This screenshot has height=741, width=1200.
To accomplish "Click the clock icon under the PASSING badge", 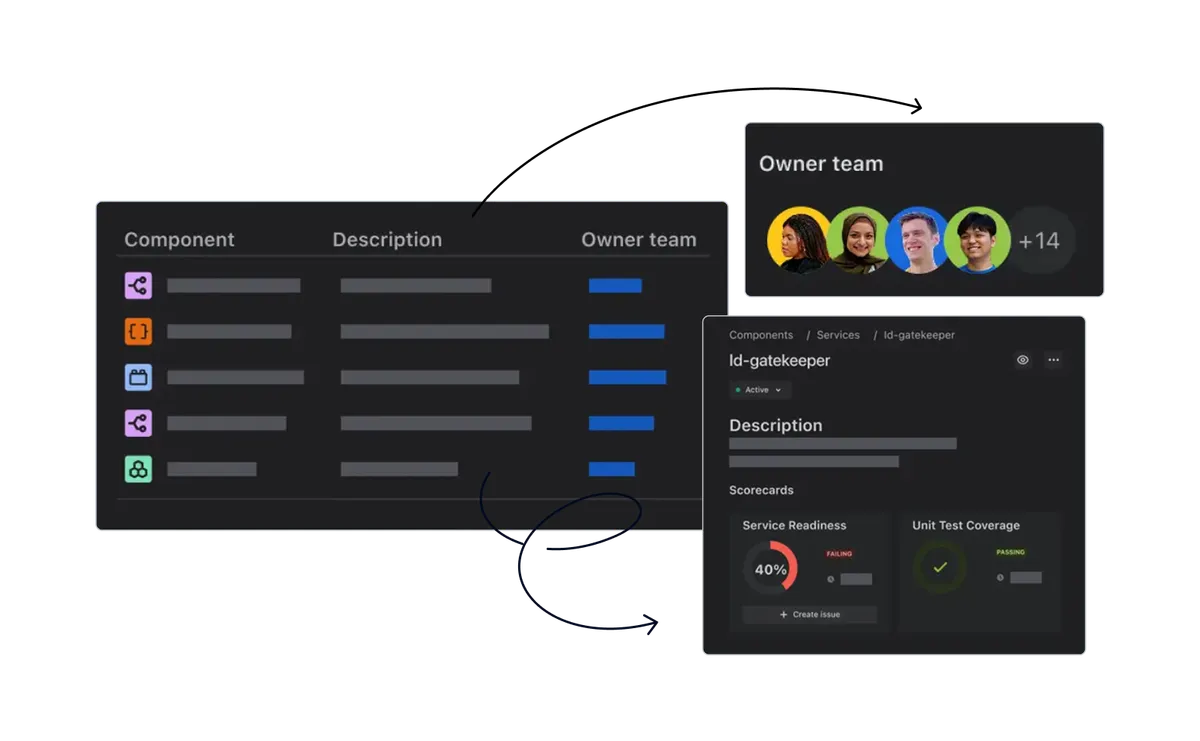I will (x=1001, y=577).
